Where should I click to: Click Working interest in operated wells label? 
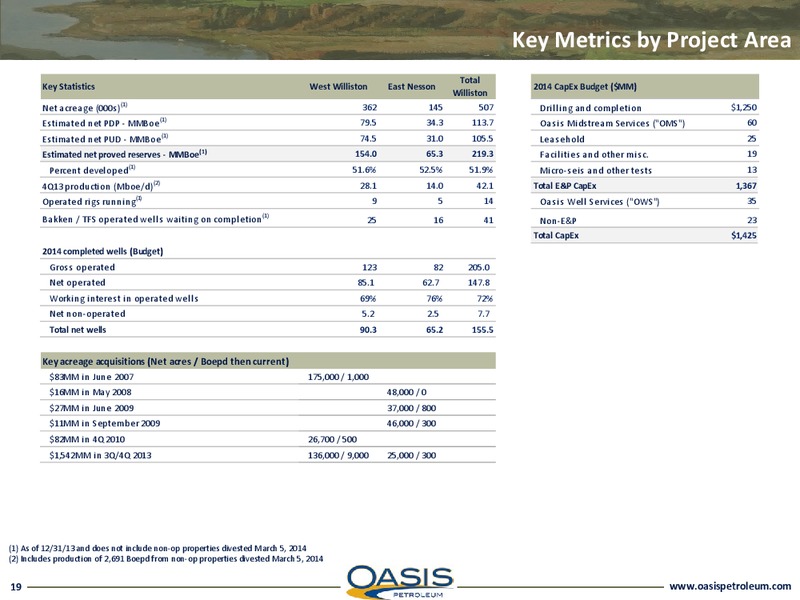pos(123,298)
